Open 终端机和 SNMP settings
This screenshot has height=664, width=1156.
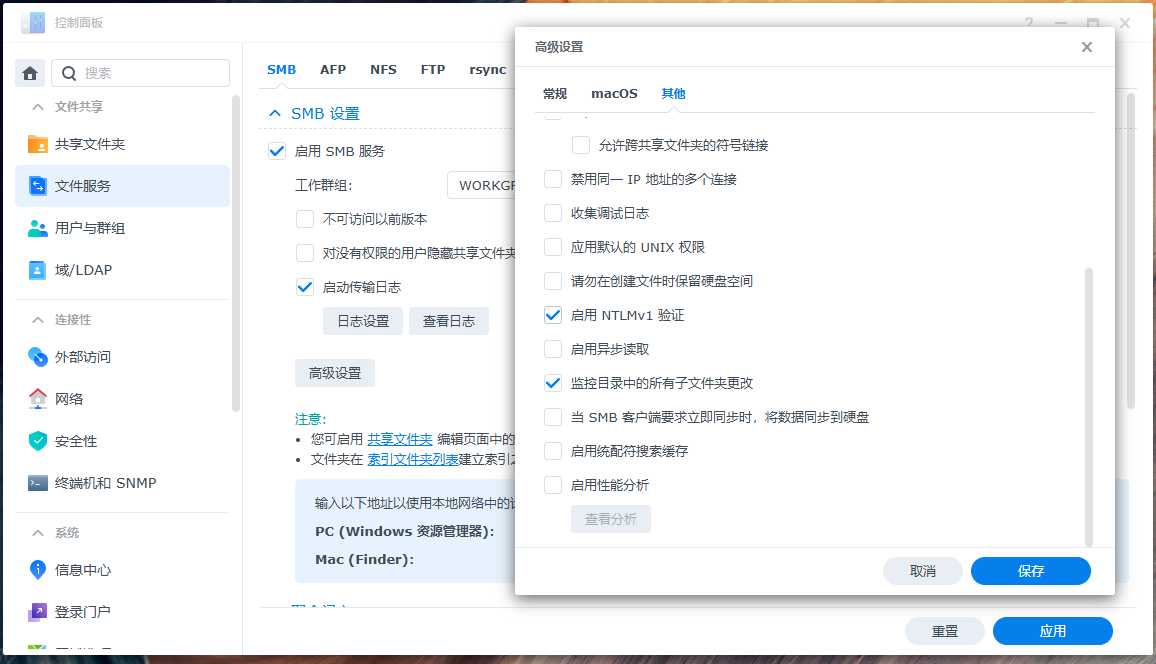(x=105, y=483)
